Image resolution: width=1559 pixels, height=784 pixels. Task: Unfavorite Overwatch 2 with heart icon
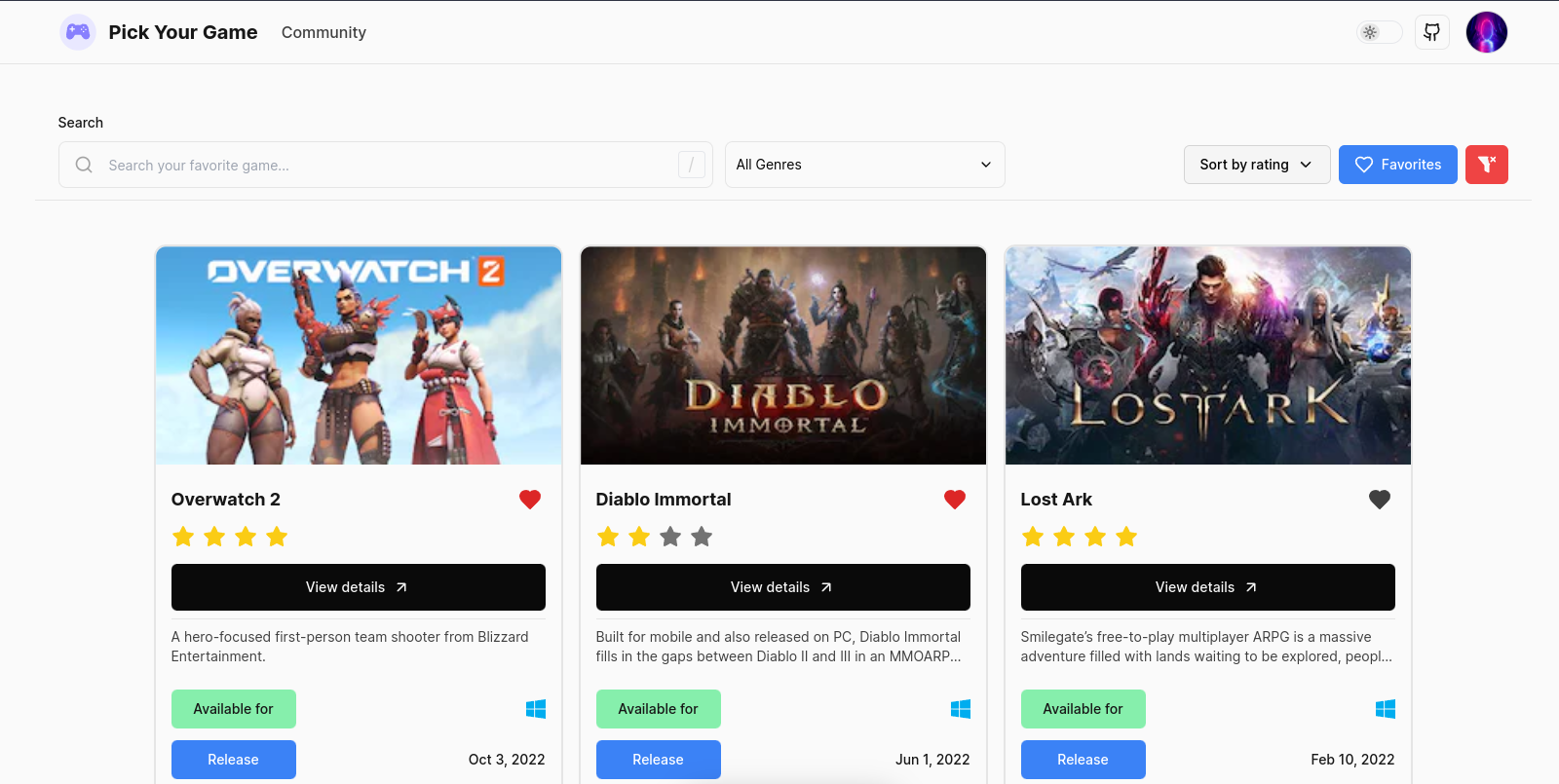(x=530, y=500)
